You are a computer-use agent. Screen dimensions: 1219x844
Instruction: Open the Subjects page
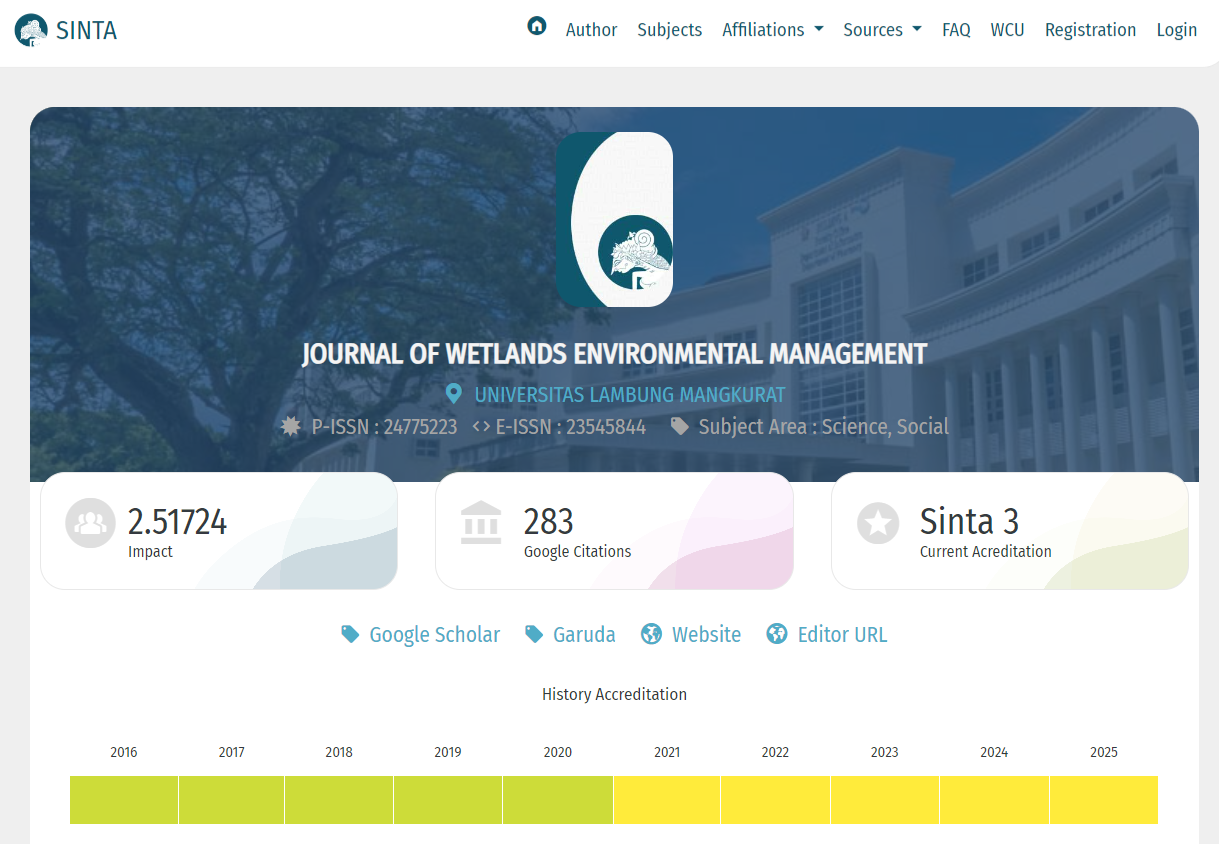pyautogui.click(x=669, y=30)
